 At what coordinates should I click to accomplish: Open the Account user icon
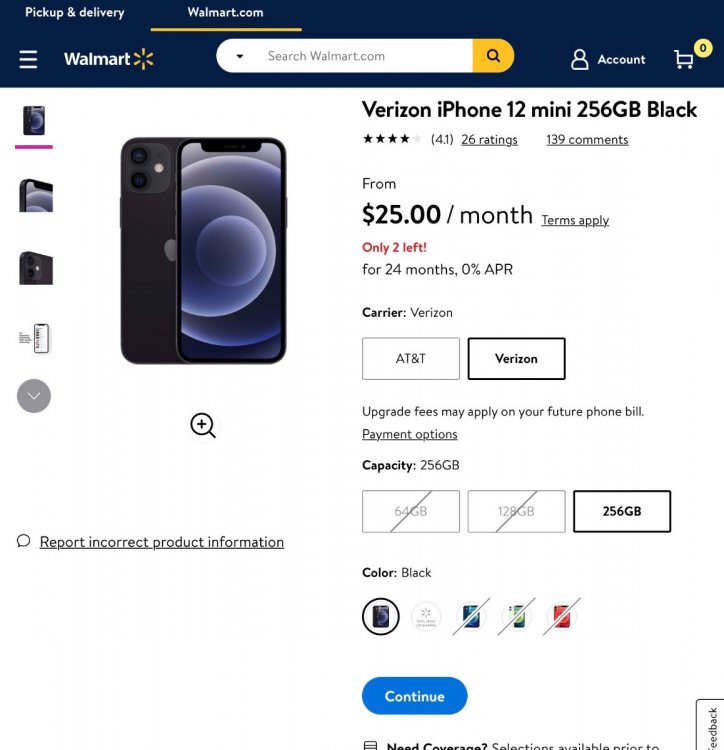tap(580, 60)
